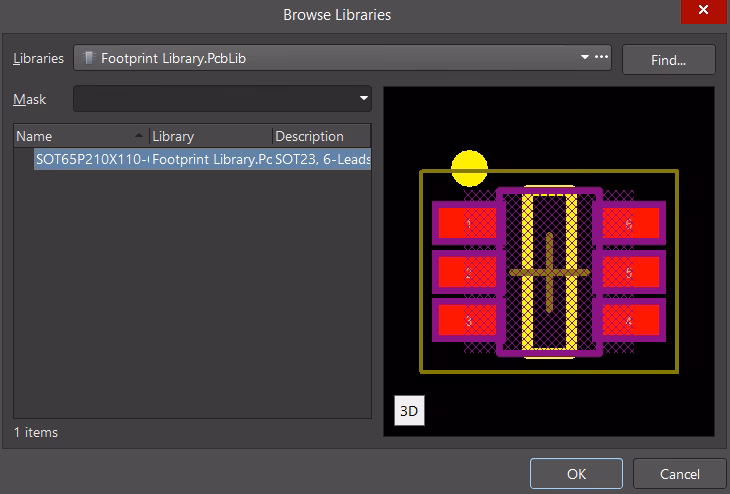
Task: Expand the Mask dropdown arrow
Action: (363, 99)
